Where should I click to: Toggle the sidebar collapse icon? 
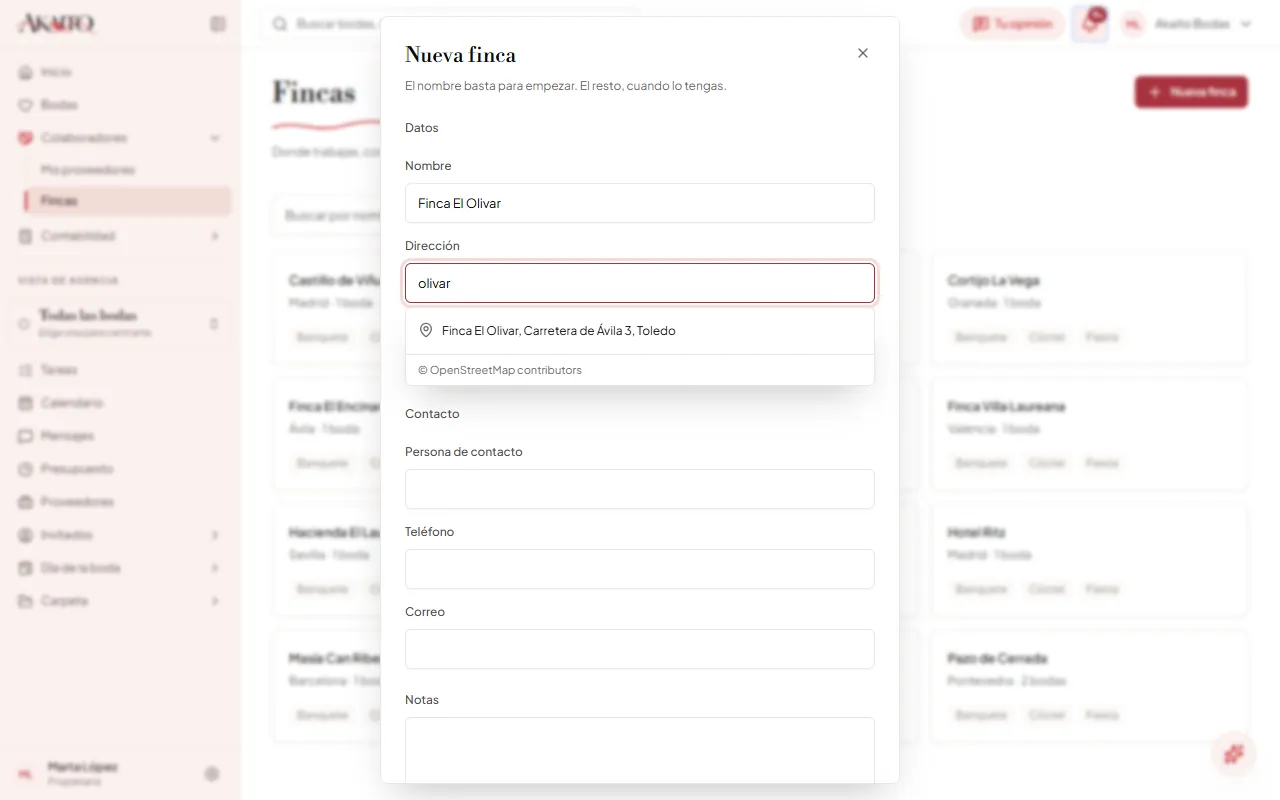tap(218, 24)
